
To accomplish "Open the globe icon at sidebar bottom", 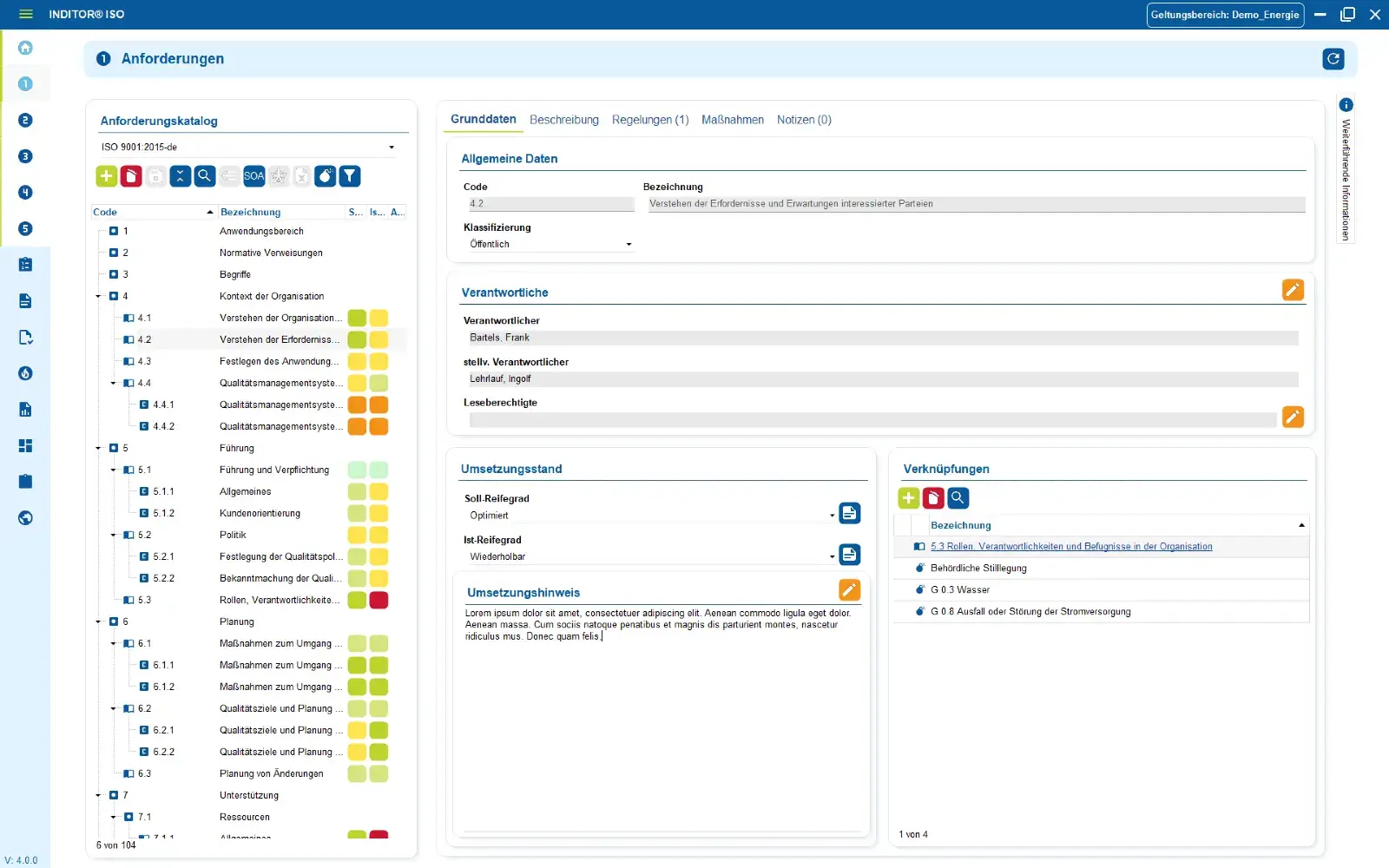I will click(x=25, y=517).
